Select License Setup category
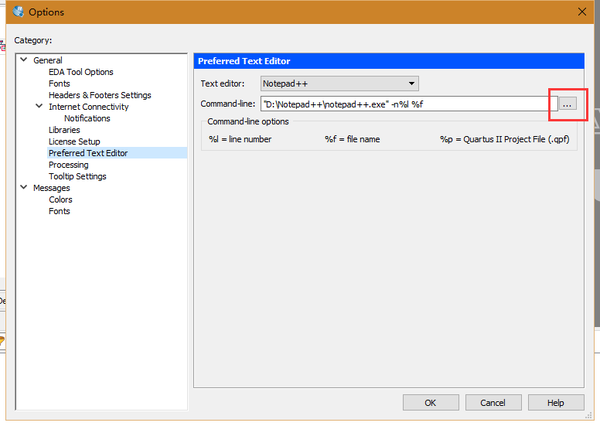600x426 pixels. pos(74,142)
